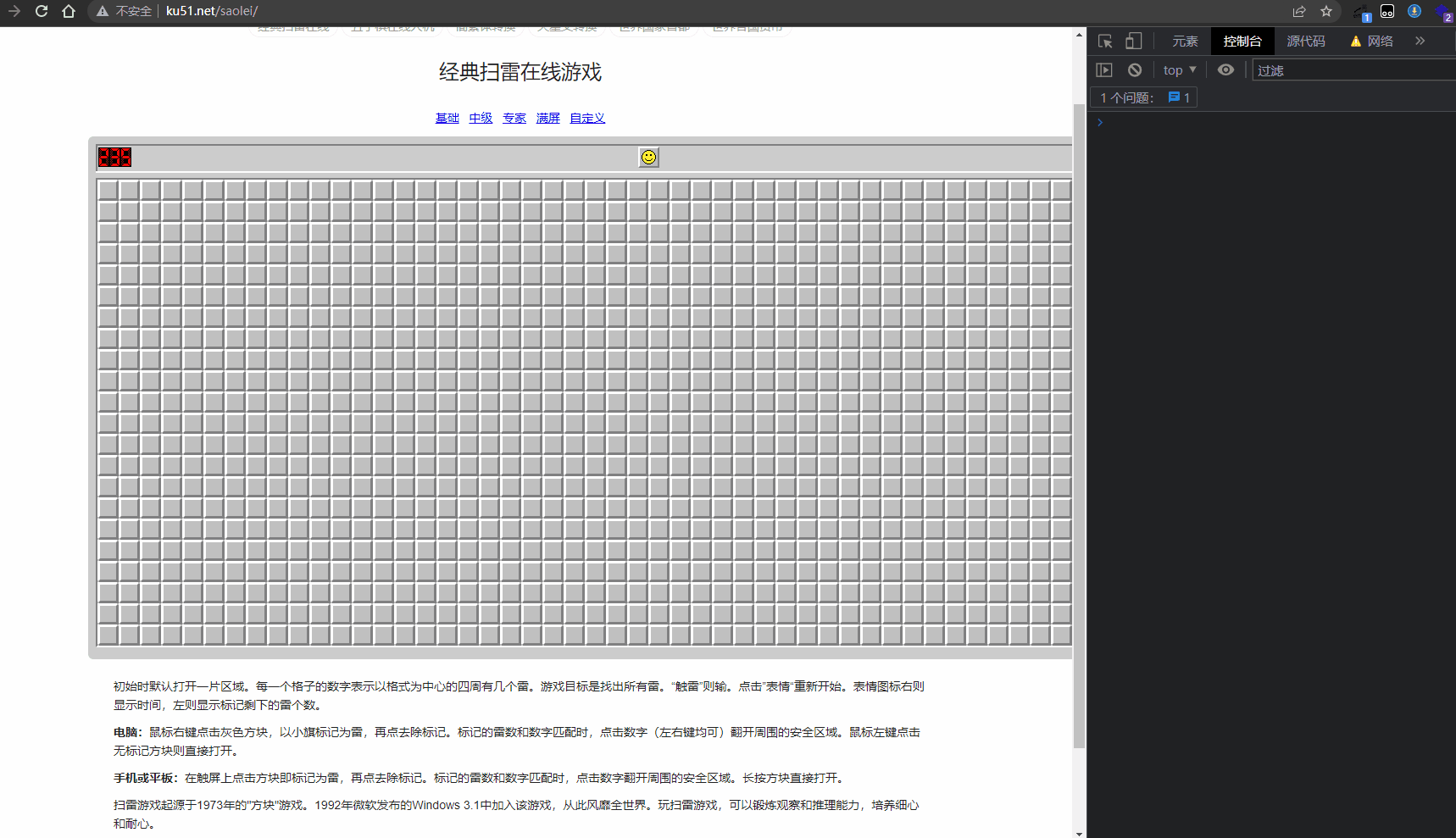Open the 自定义 difficulty link
This screenshot has width=1456, height=838.
pyautogui.click(x=587, y=118)
